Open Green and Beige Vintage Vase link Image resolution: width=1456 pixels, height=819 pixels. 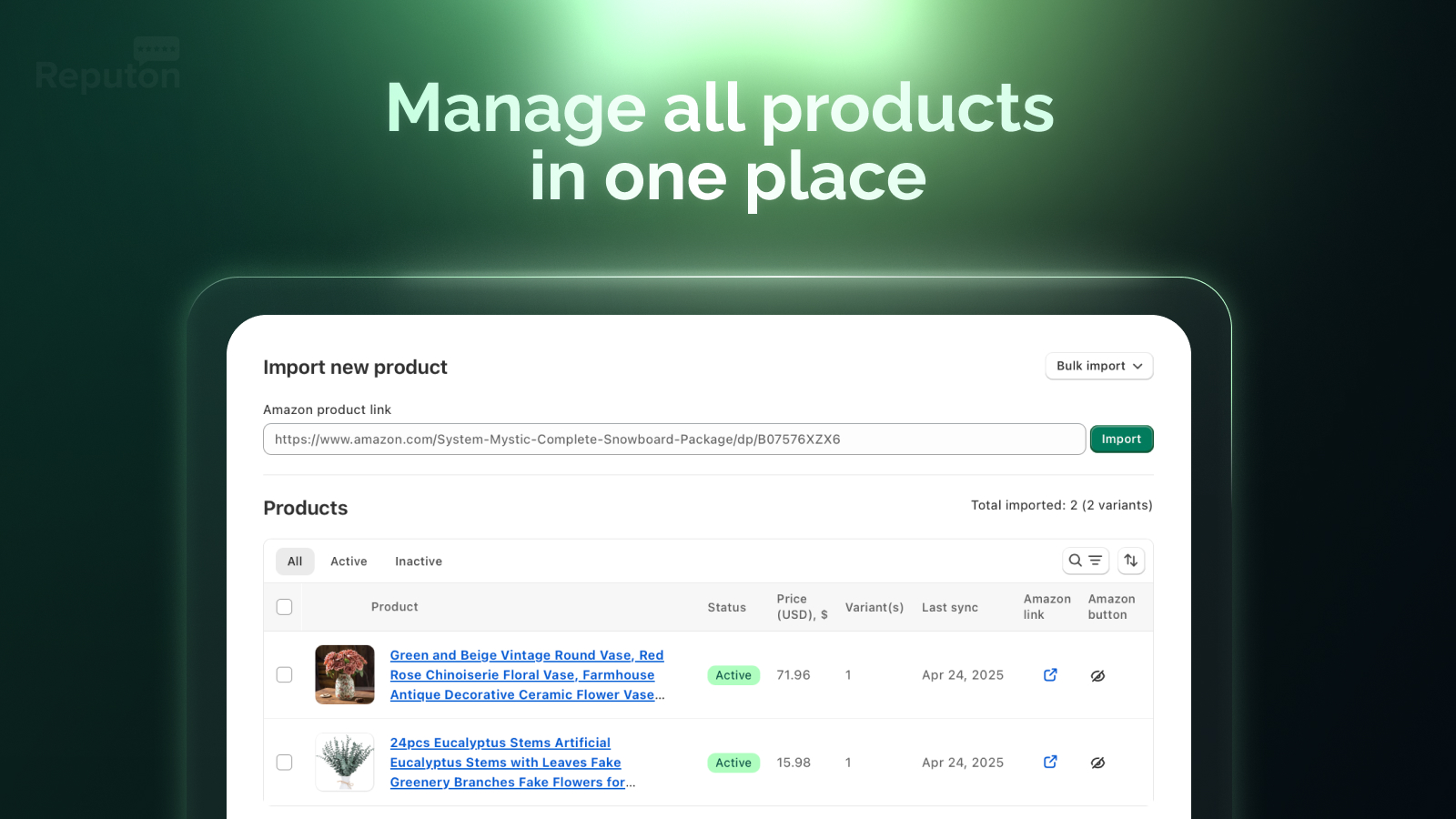[527, 675]
